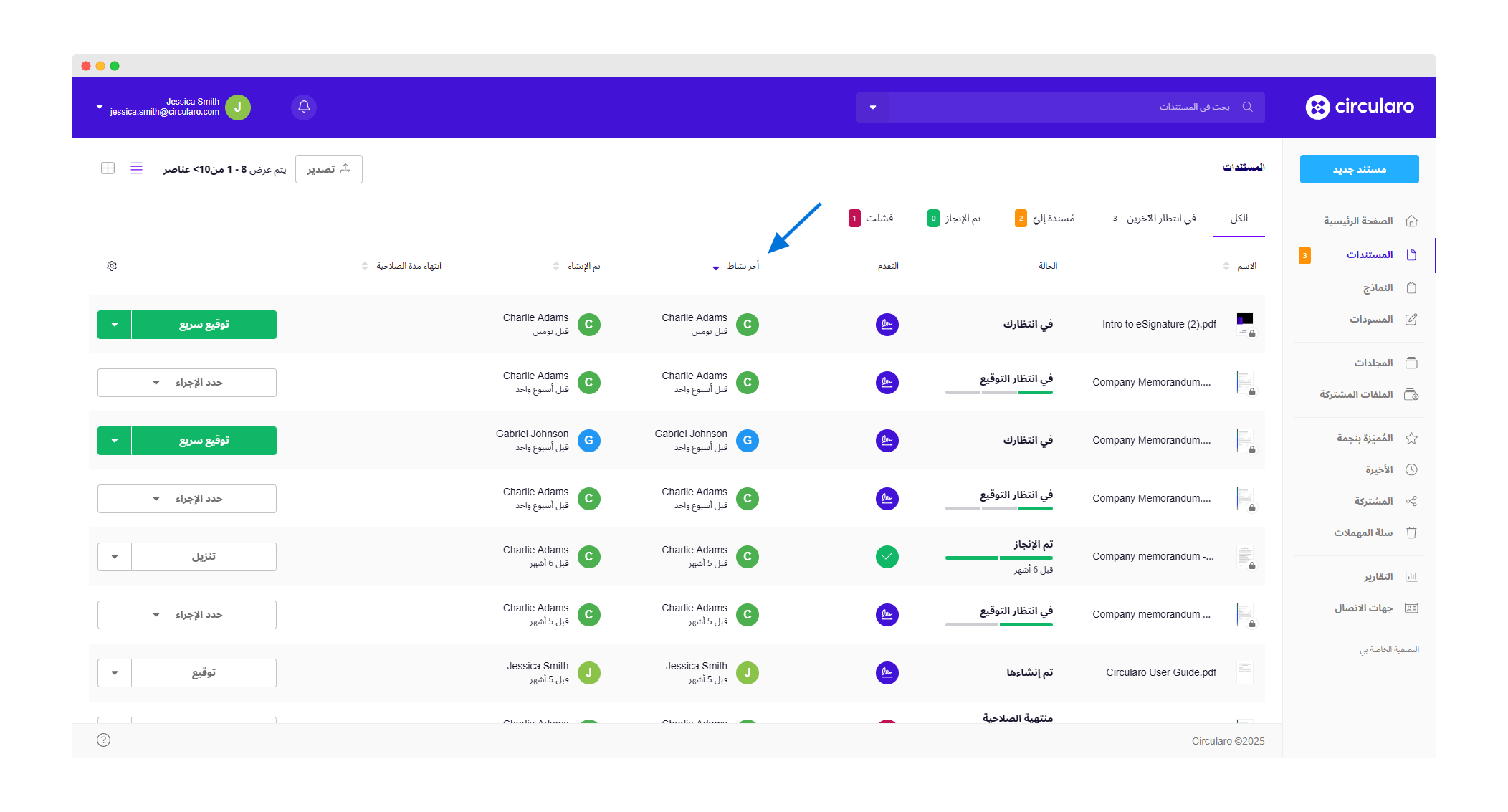Click the مستند جديد new document button
1508x812 pixels.
[1359, 169]
